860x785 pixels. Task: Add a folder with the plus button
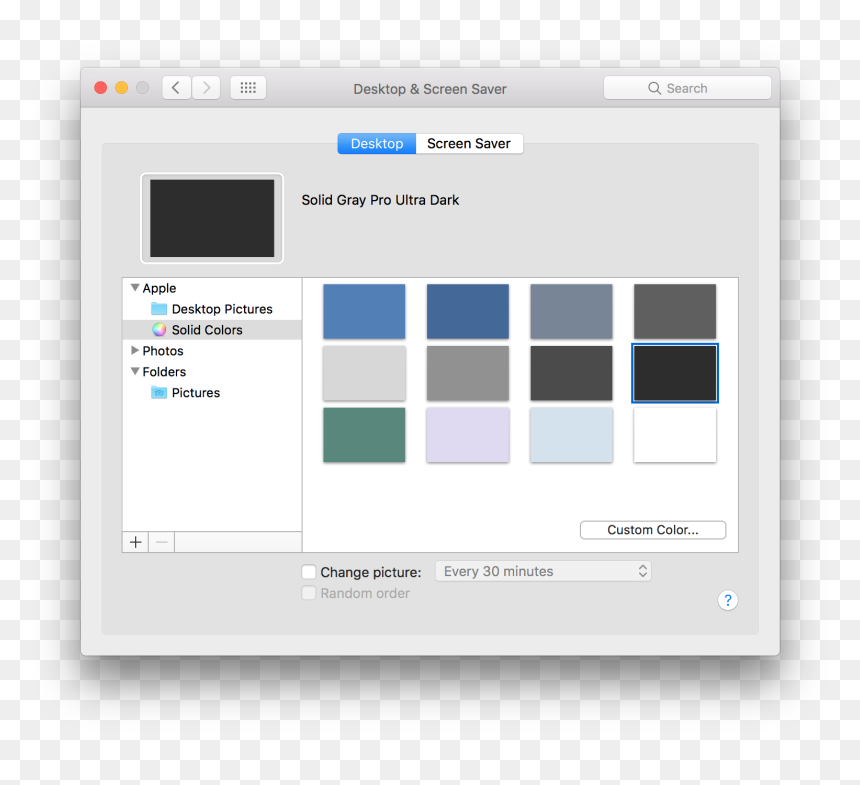[x=135, y=542]
